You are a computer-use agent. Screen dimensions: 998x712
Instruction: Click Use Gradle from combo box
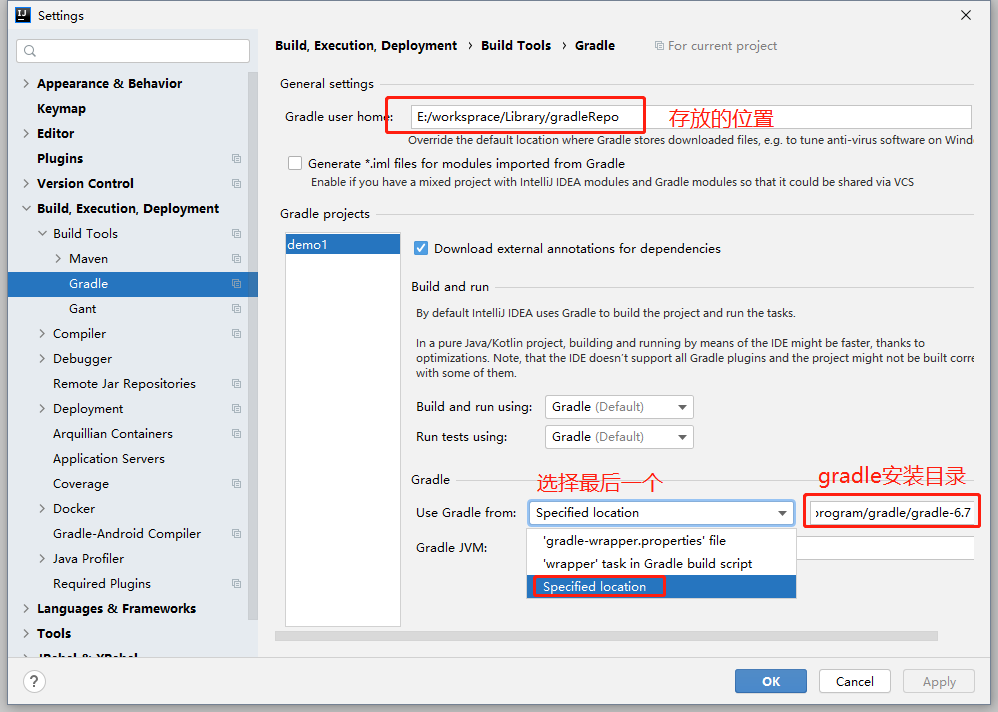click(661, 513)
